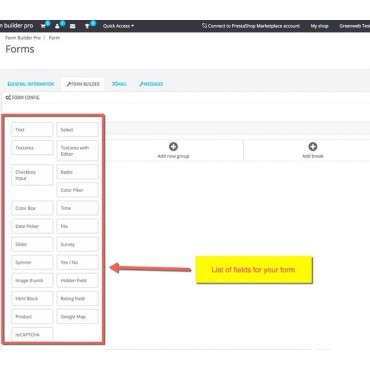Image resolution: width=370 pixels, height=370 pixels.
Task: Open the customers person icon in top bar
Action: 57,26
